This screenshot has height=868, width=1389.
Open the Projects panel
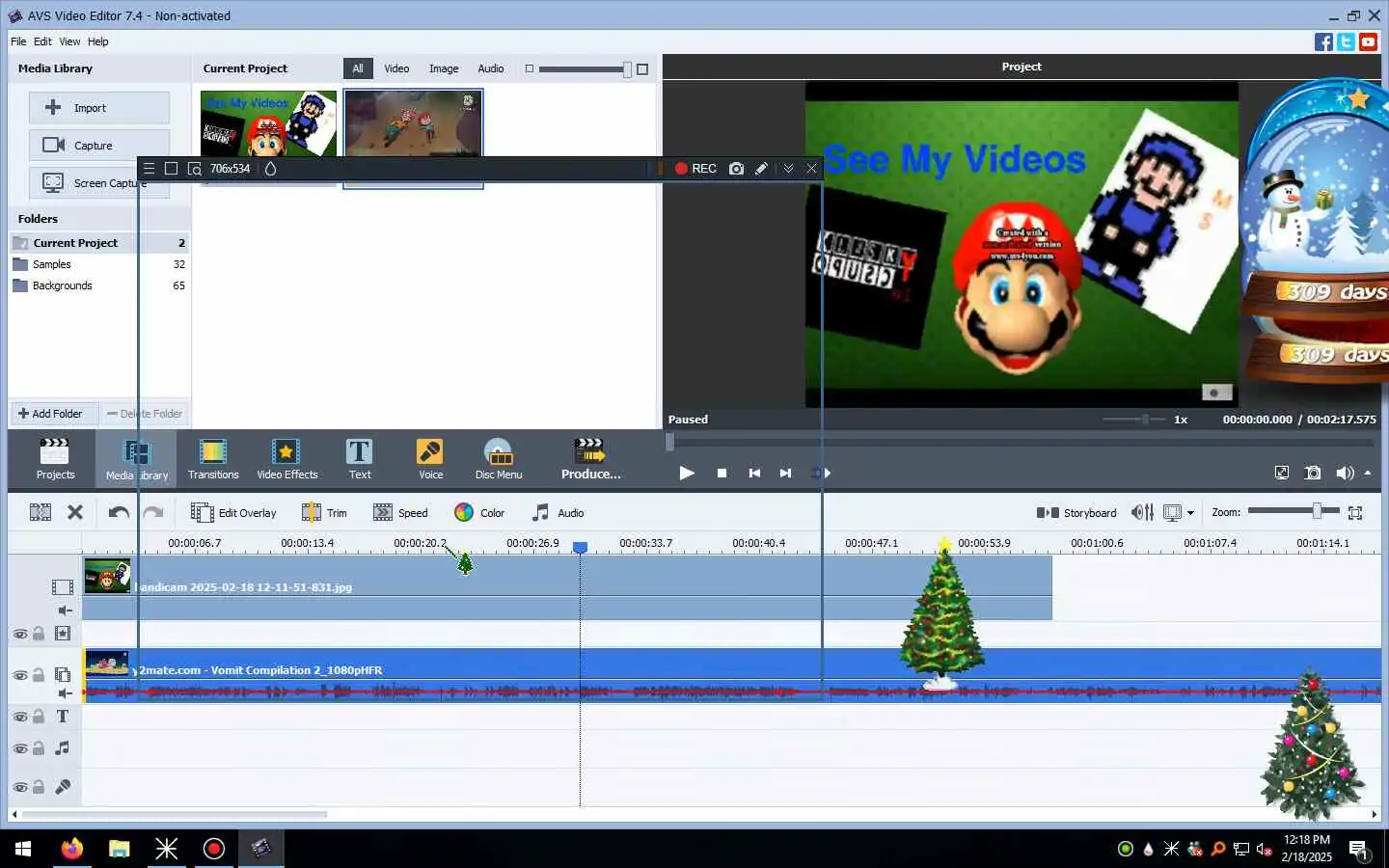point(55,459)
